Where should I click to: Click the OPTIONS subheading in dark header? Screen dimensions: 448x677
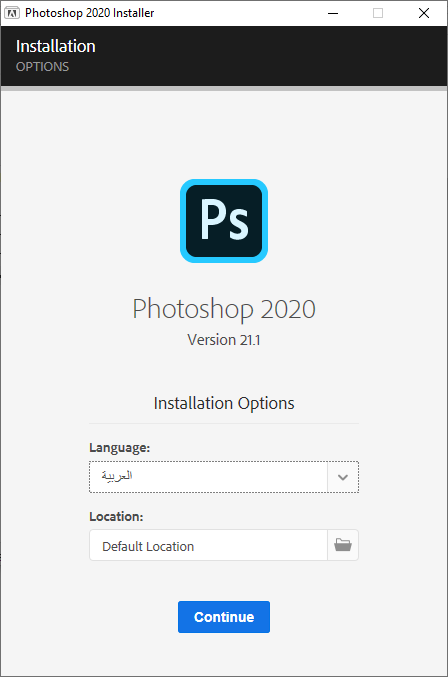(x=42, y=66)
